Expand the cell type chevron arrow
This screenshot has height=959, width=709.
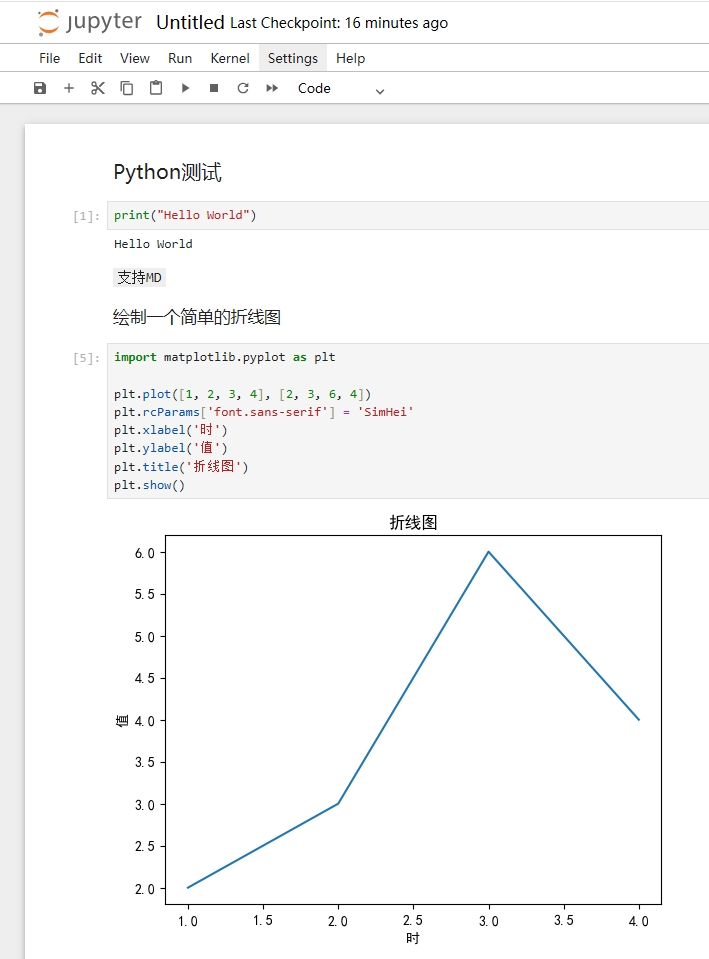[x=380, y=91]
